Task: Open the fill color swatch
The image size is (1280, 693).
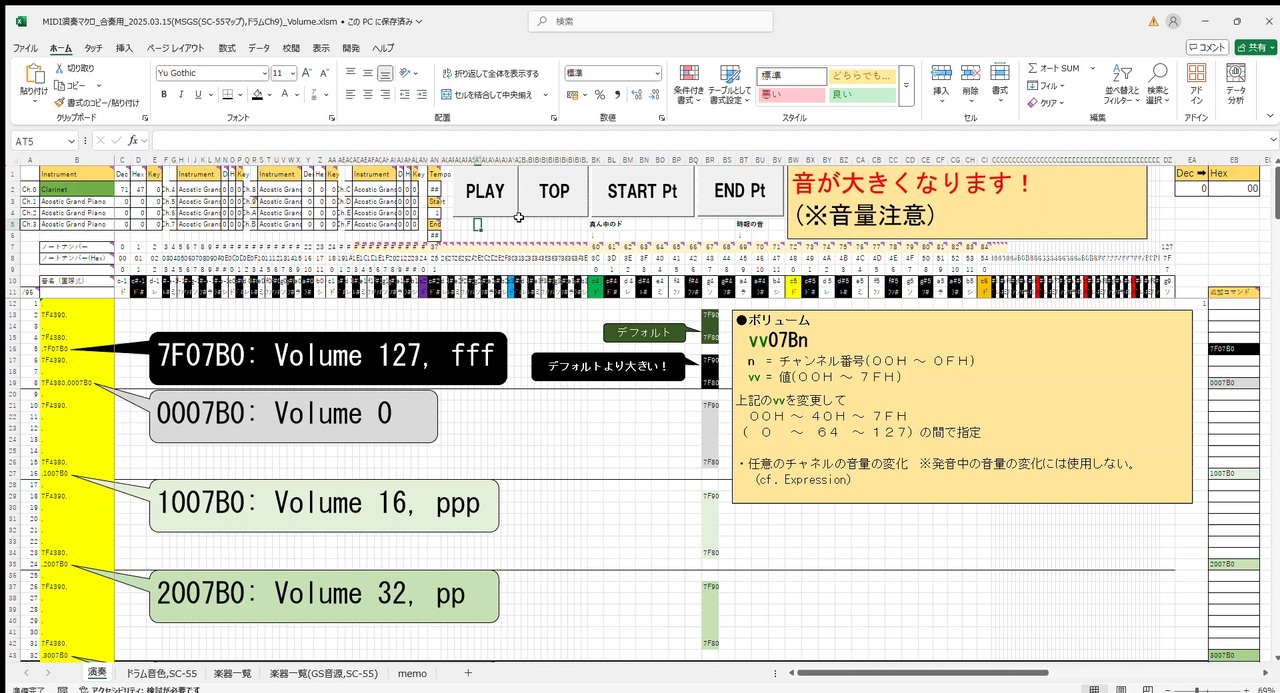Action: [258, 94]
